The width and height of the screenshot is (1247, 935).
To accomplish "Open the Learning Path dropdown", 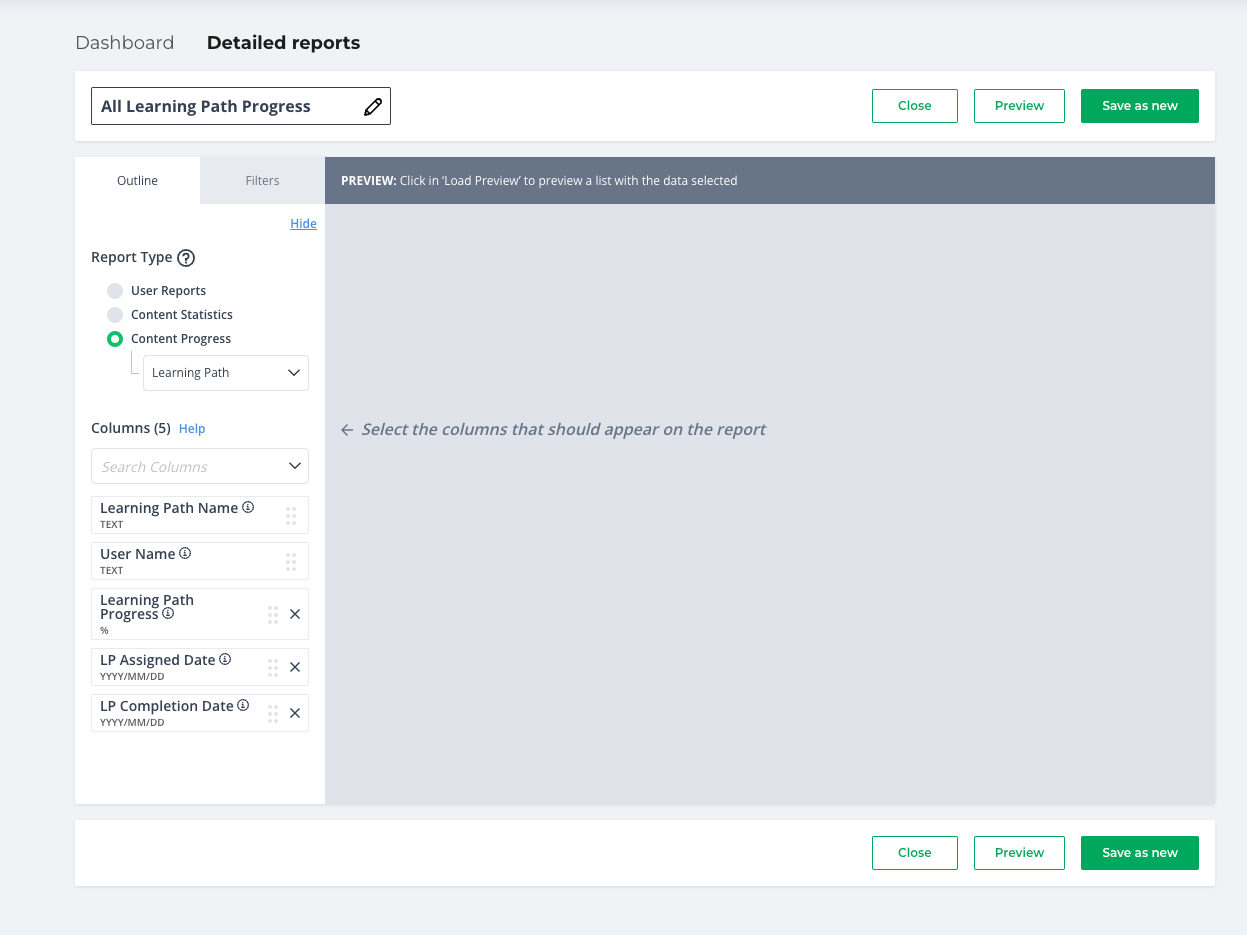I will coord(226,373).
